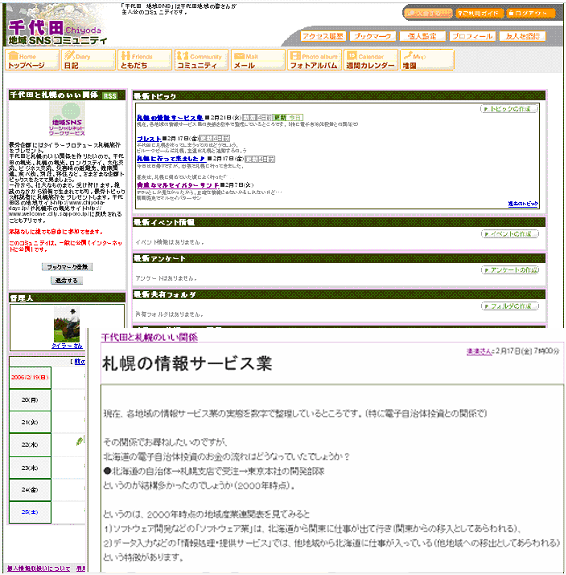The image size is (566, 575).
Task: Open the ともだち Friends nav tab
Action: pyautogui.click(x=145, y=60)
